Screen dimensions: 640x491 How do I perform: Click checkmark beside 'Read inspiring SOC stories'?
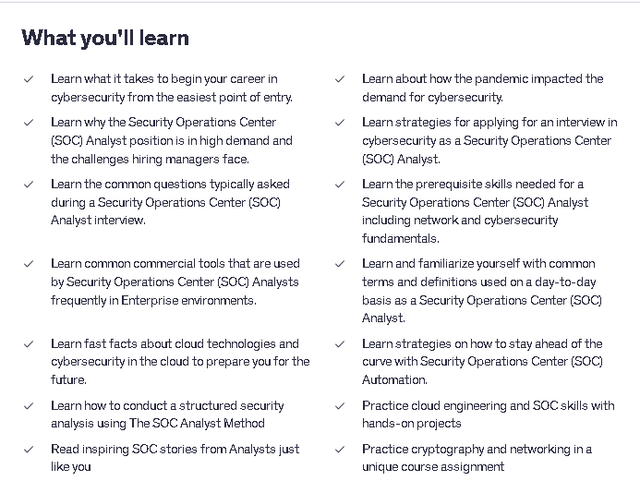[x=29, y=449]
